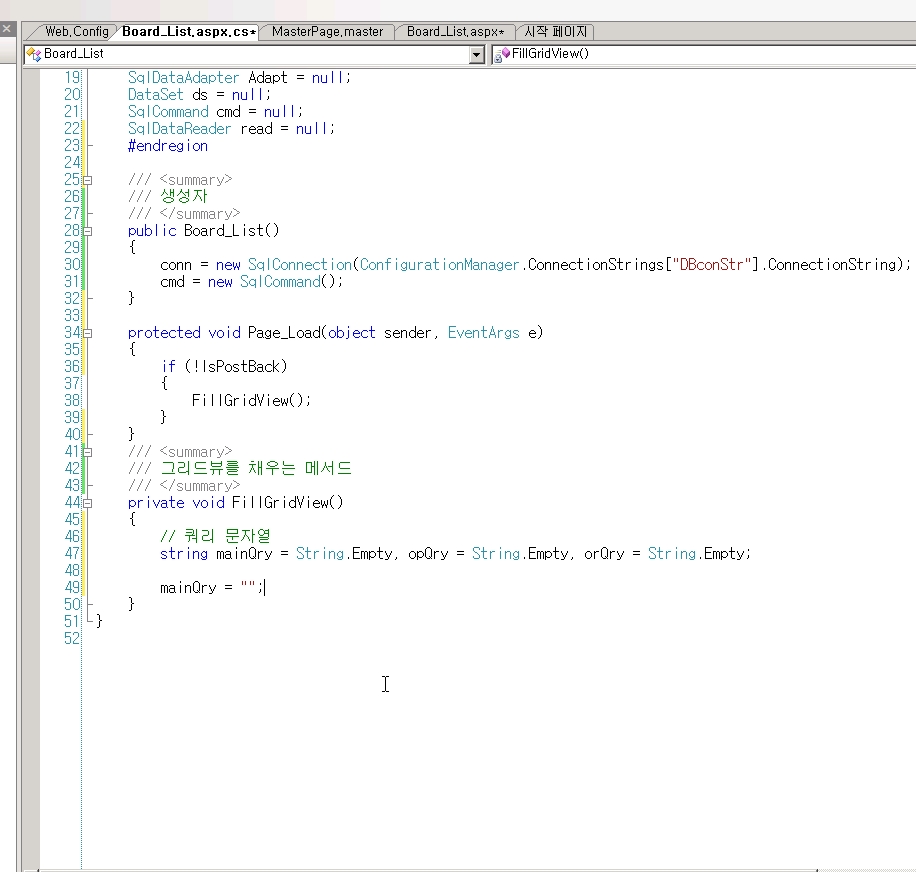Collapse the summary comment at line 41
This screenshot has height=872, width=916.
coord(88,452)
